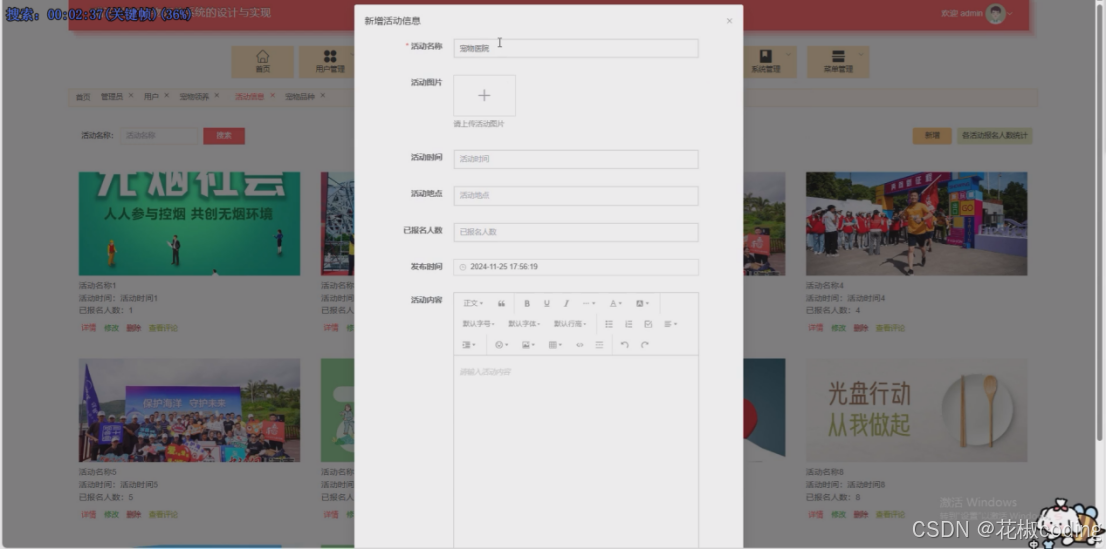This screenshot has width=1106, height=550.
Task: Toggle bold formatting in the editor
Action: (527, 304)
